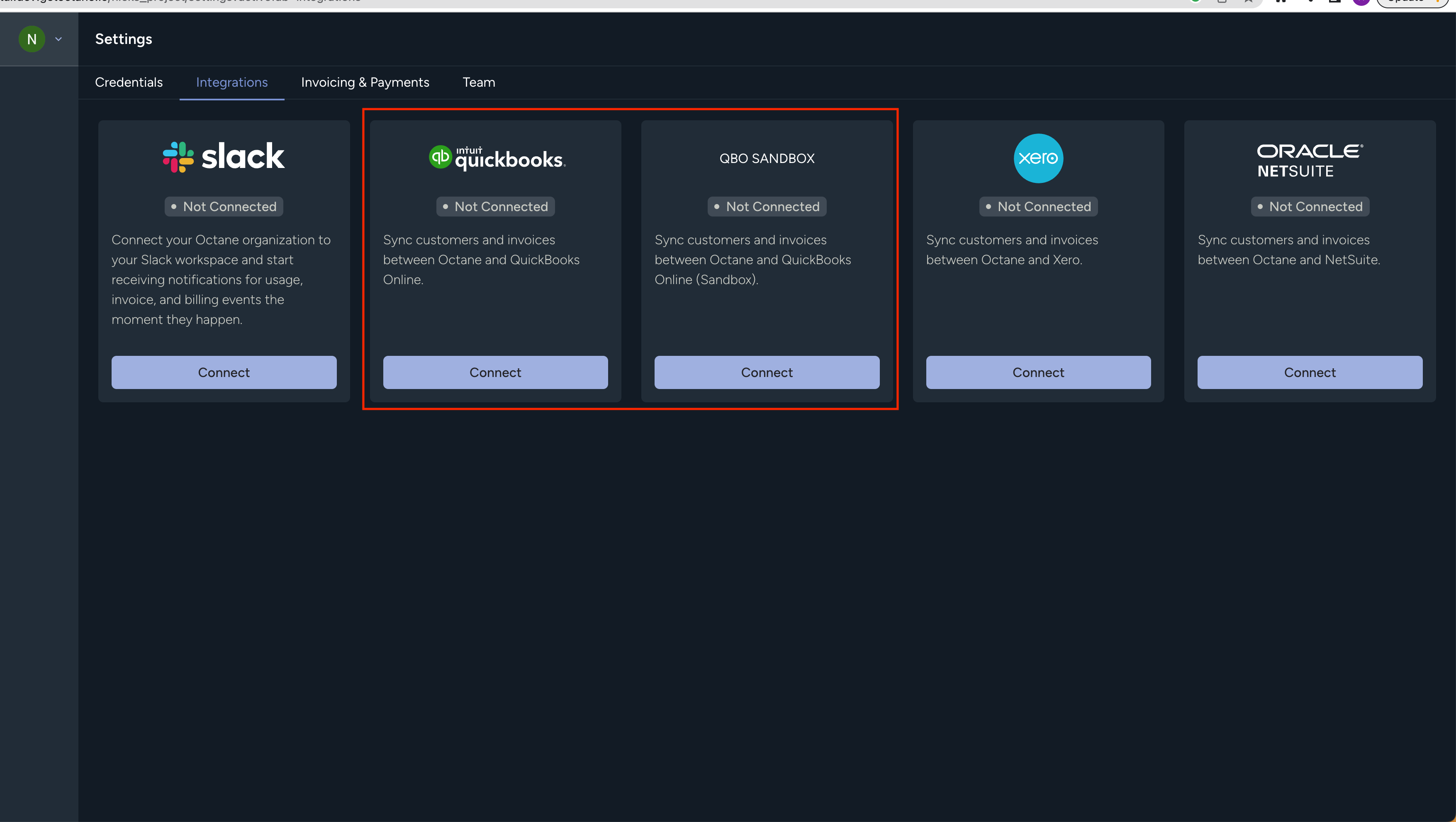Viewport: 1456px width, 822px height.
Task: Click Slack's Not Connected status badge
Action: (x=224, y=207)
